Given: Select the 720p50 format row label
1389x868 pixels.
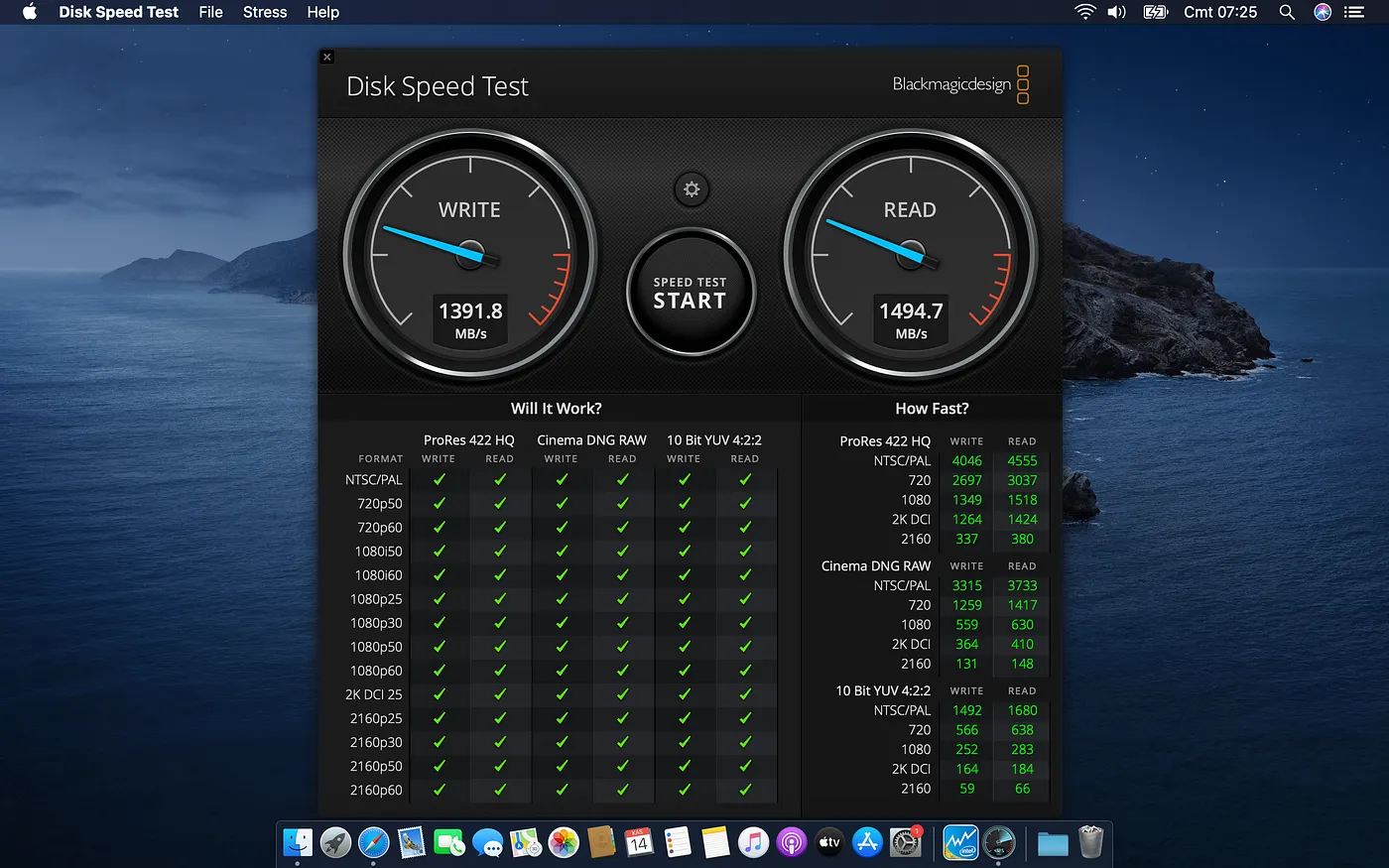Looking at the screenshot, I should click(x=380, y=504).
